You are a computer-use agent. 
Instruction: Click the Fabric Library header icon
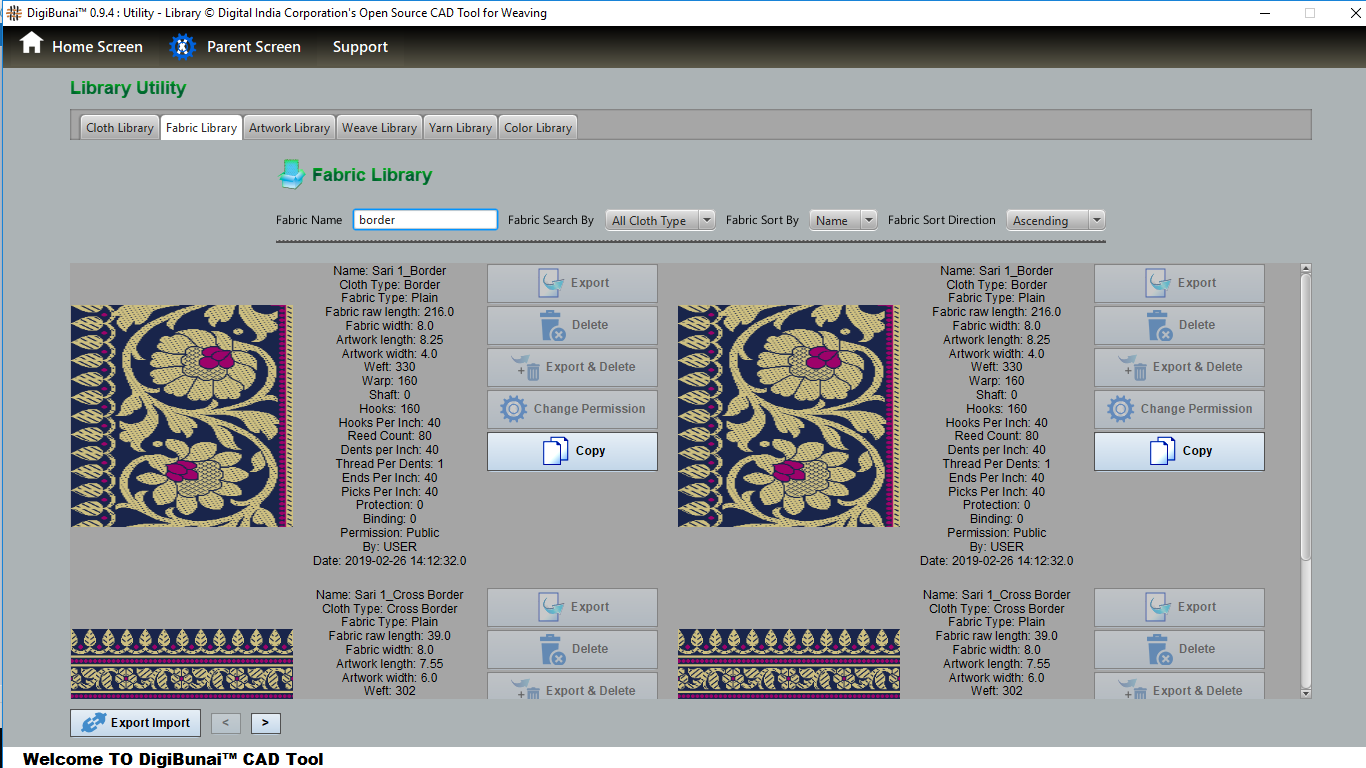tap(291, 175)
